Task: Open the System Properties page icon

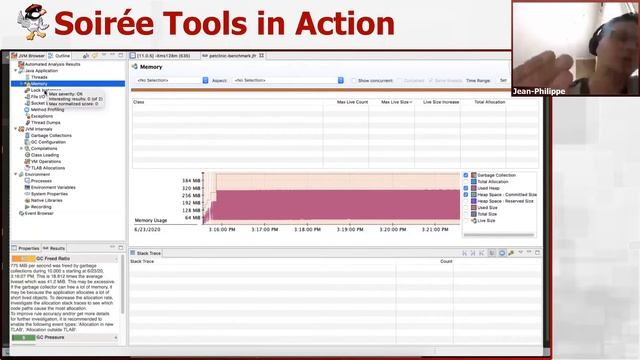Action: 27,194
